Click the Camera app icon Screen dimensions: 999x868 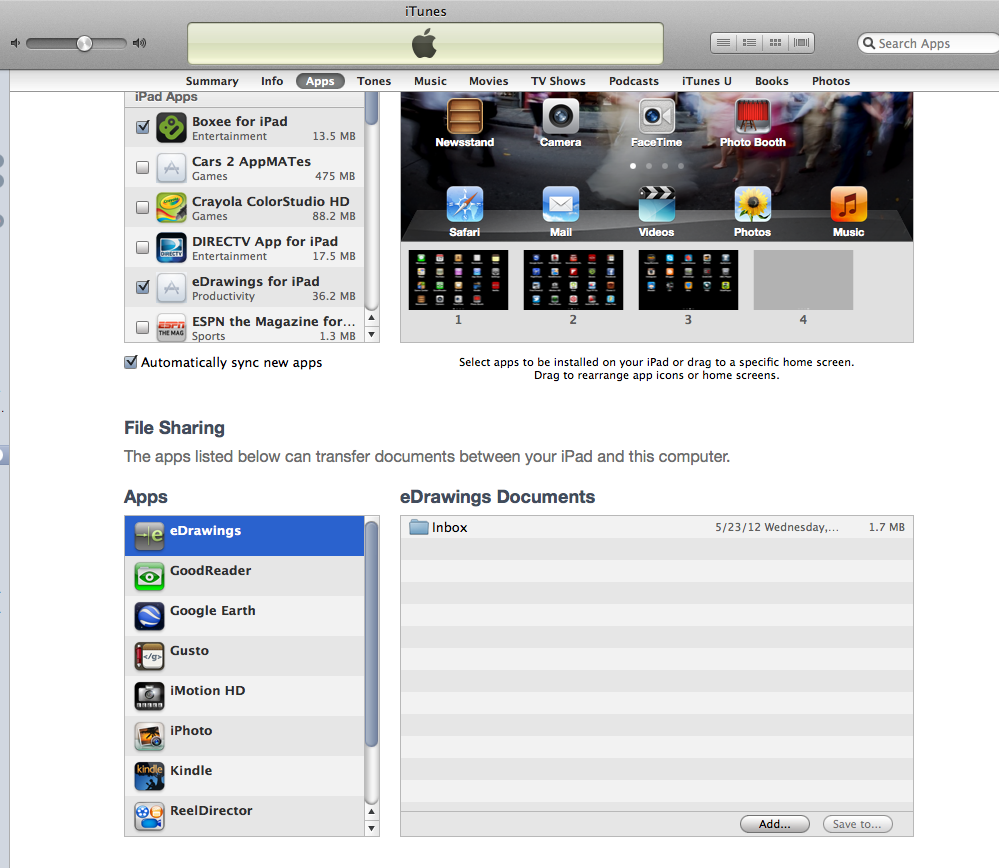561,117
